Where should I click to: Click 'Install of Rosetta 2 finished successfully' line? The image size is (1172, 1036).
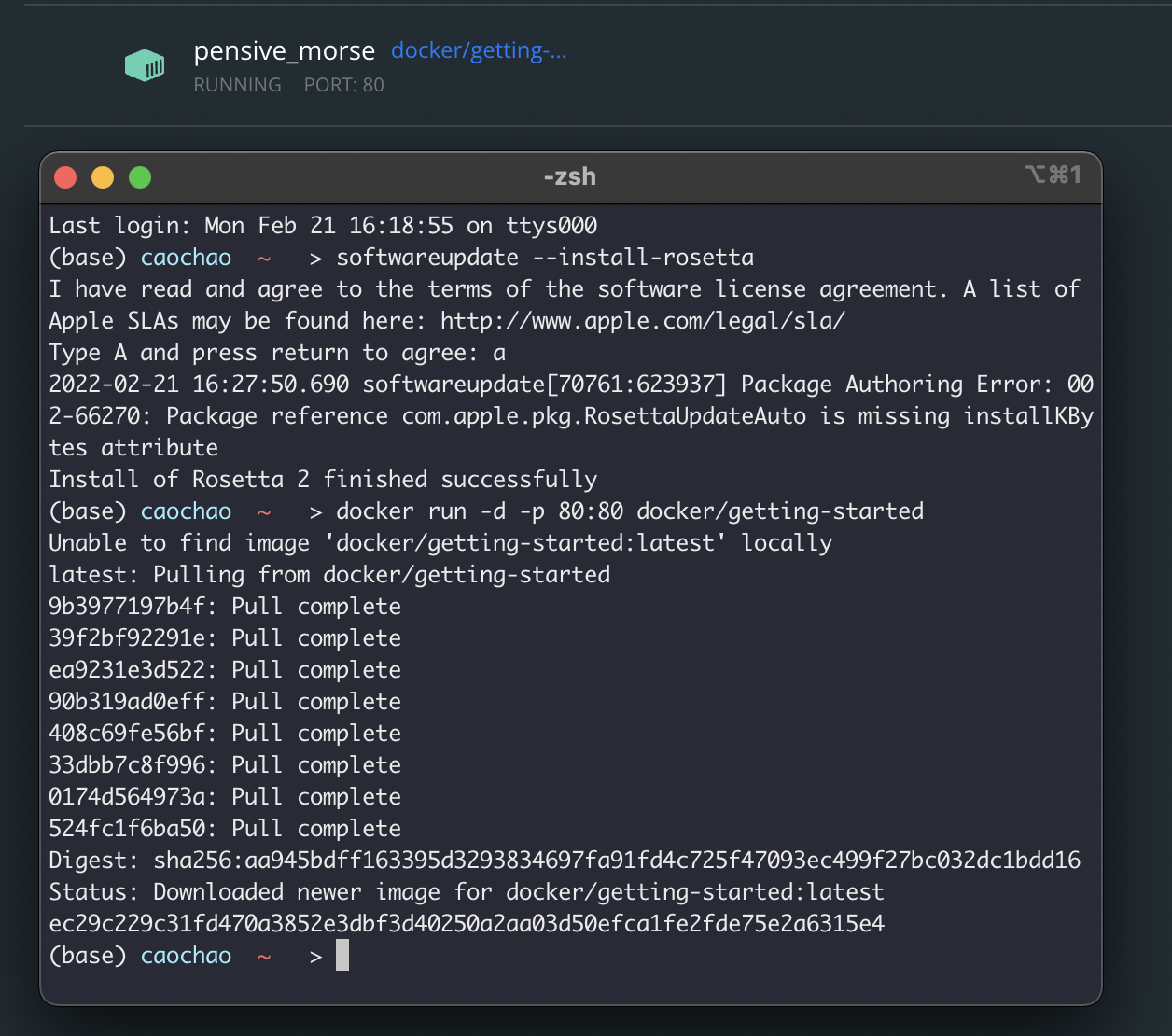click(x=323, y=480)
